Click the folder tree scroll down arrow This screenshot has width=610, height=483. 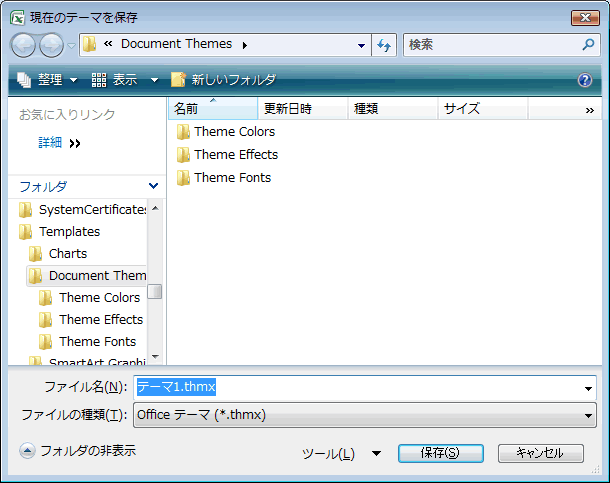click(x=155, y=356)
